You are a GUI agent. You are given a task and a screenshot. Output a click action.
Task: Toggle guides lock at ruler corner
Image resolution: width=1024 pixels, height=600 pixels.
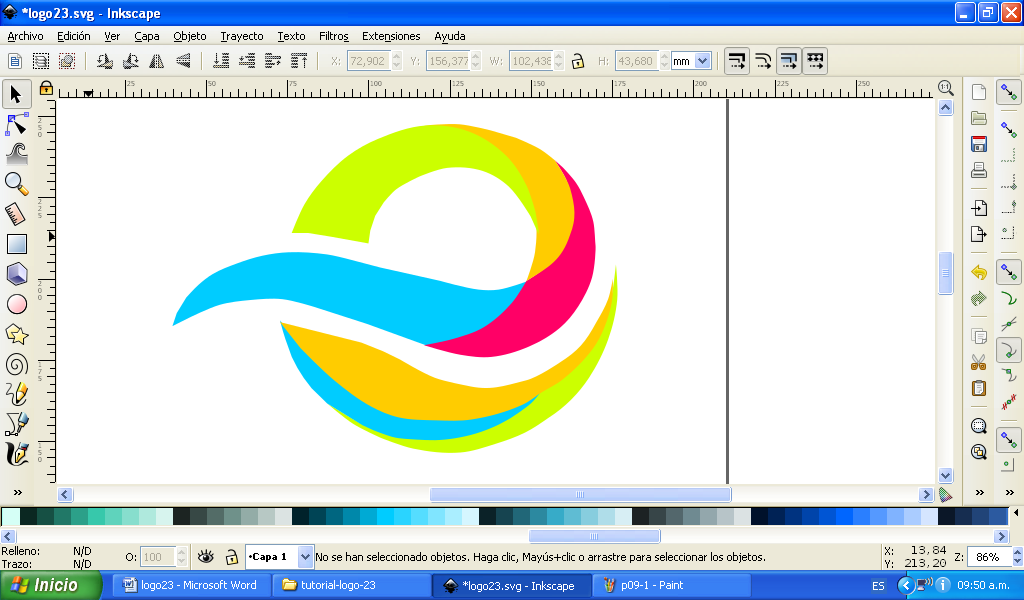(x=46, y=88)
